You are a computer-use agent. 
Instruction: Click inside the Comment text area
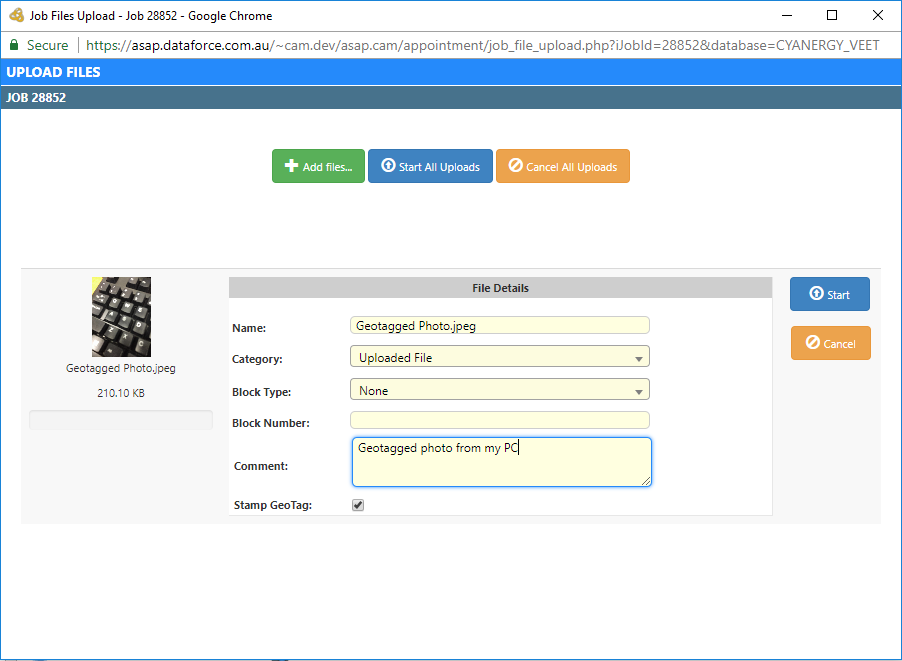coord(500,462)
